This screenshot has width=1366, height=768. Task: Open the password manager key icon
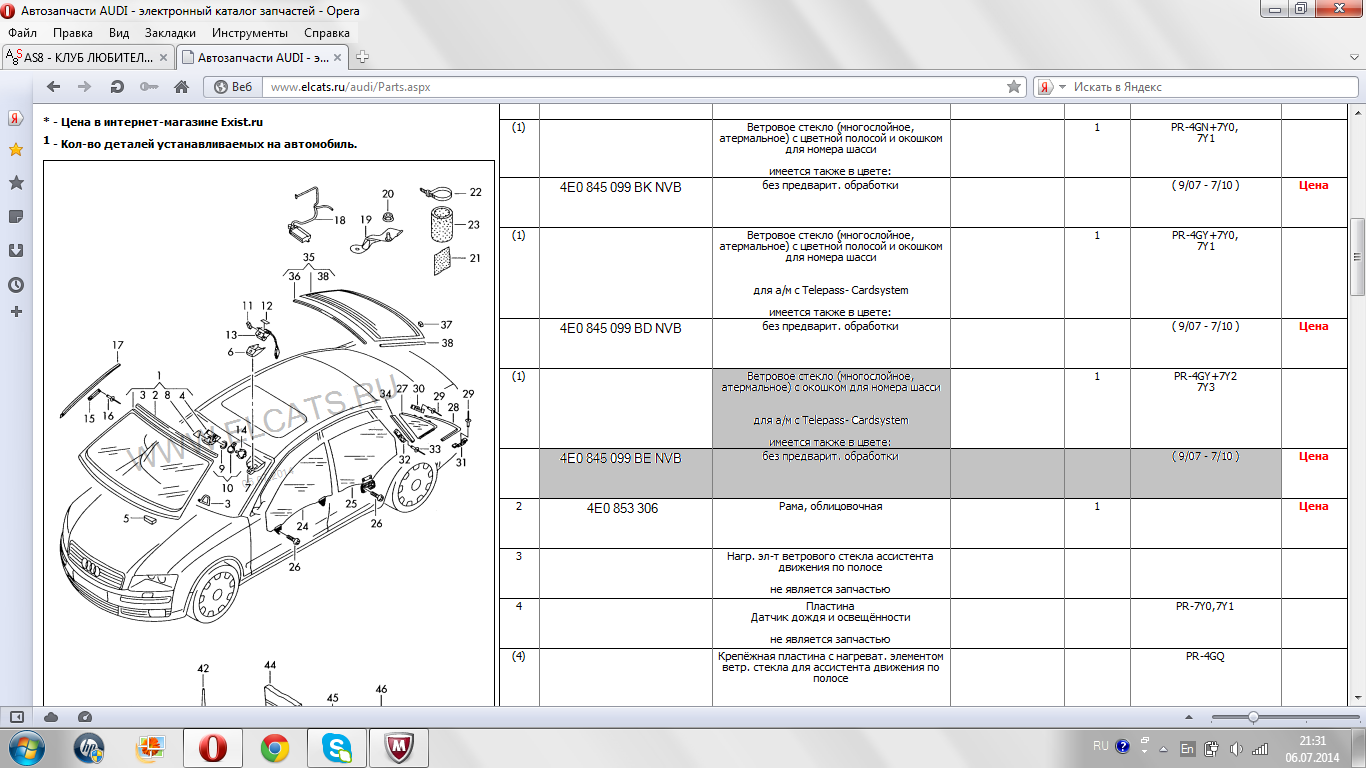pos(149,87)
